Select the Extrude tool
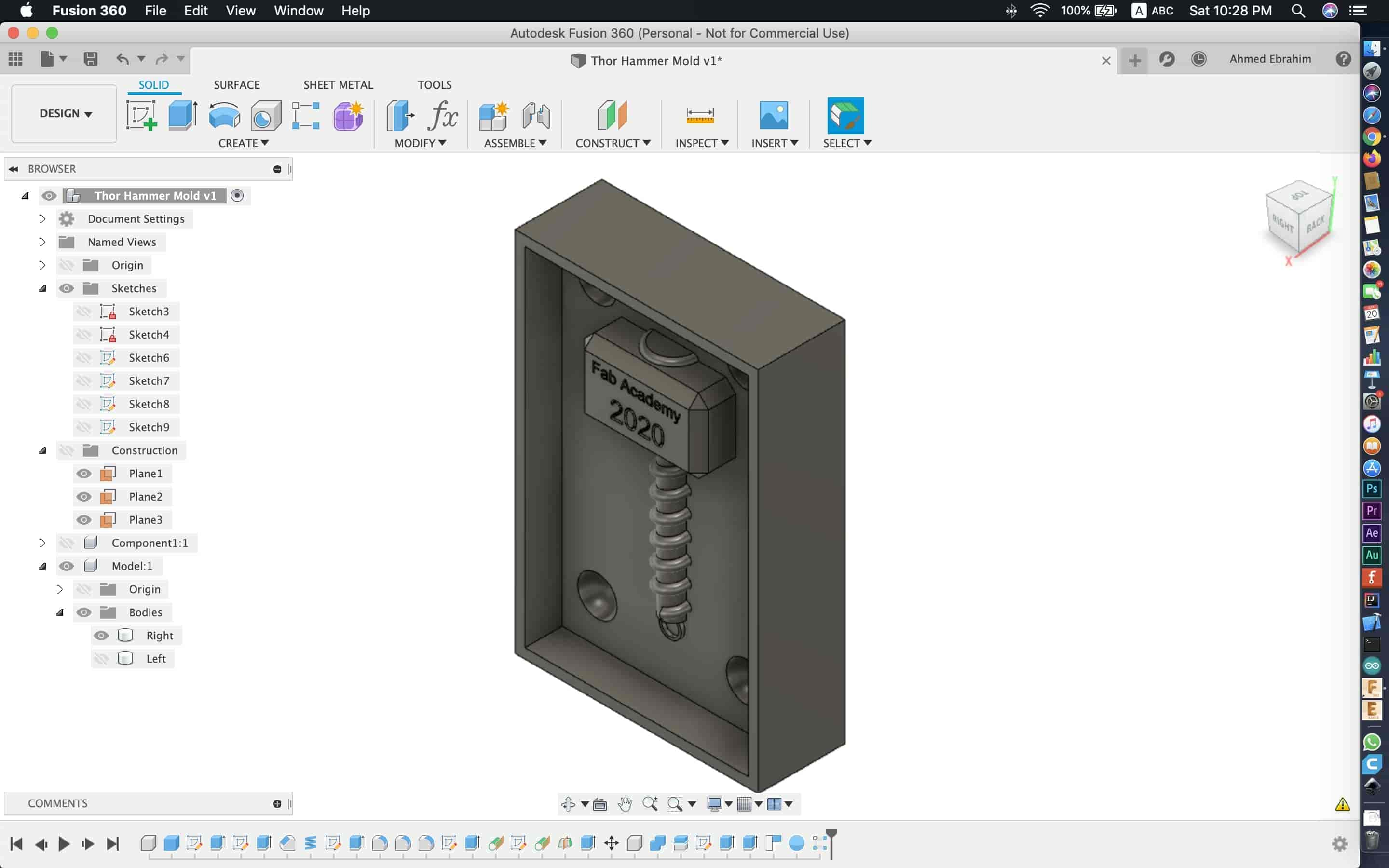This screenshot has width=1389, height=868. coord(183,115)
